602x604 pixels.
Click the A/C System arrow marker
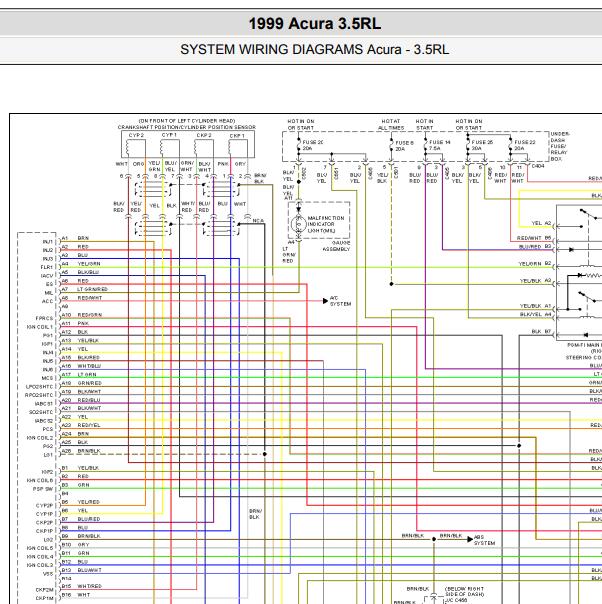(325, 301)
